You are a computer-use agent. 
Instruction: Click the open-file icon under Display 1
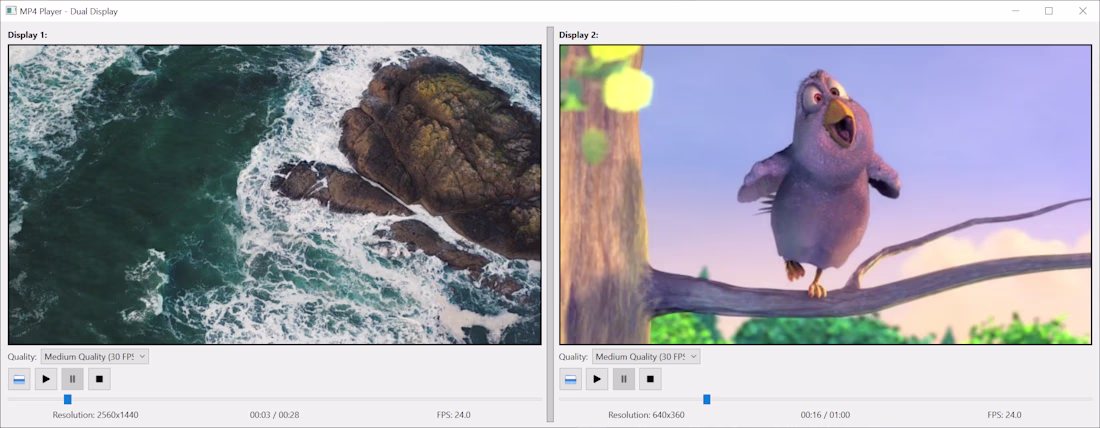pyautogui.click(x=19, y=379)
